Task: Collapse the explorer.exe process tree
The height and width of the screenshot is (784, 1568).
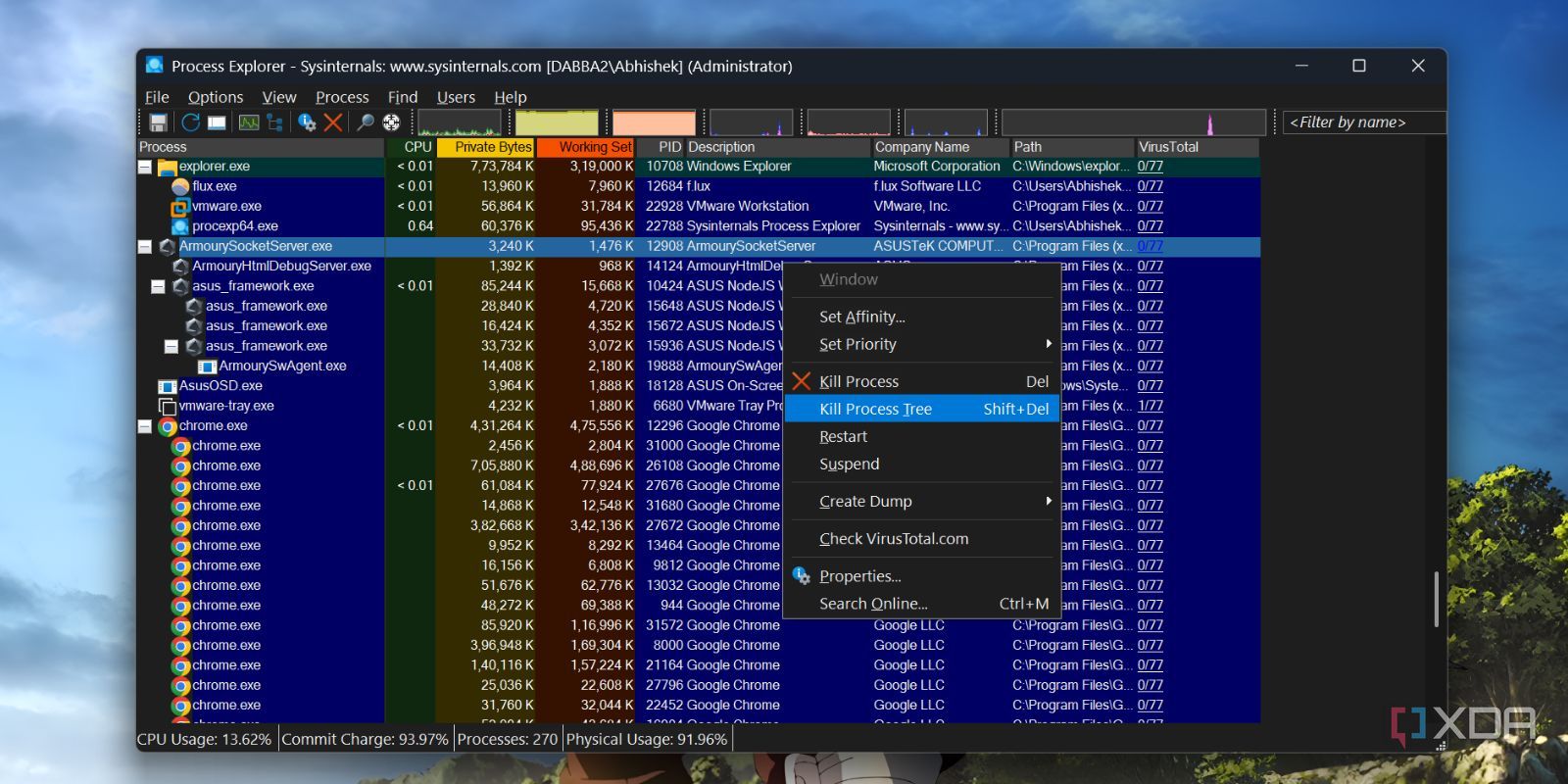Action: click(x=145, y=167)
